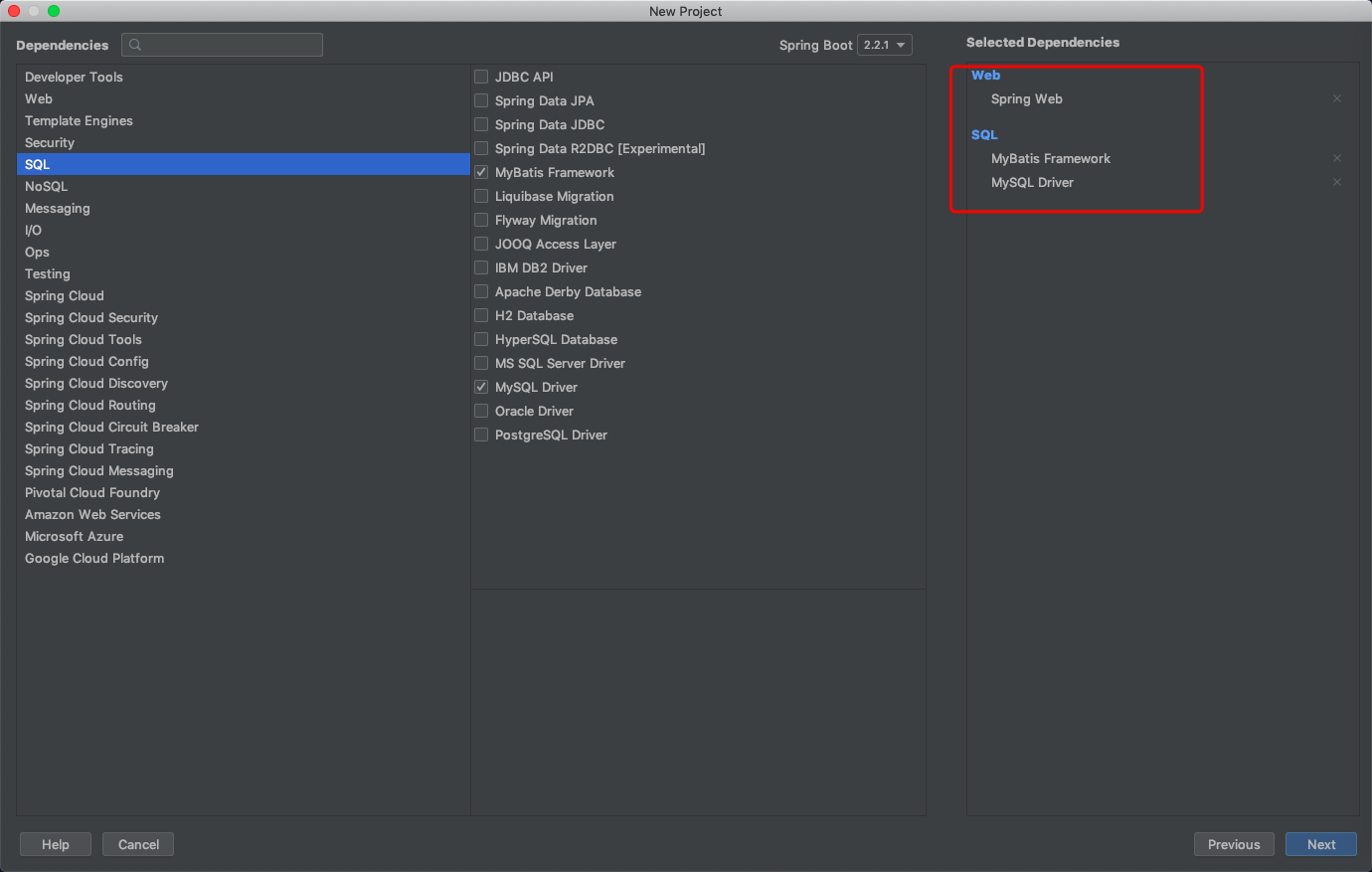Remove Spring Web from selected dependencies
The height and width of the screenshot is (872, 1372).
click(1337, 98)
